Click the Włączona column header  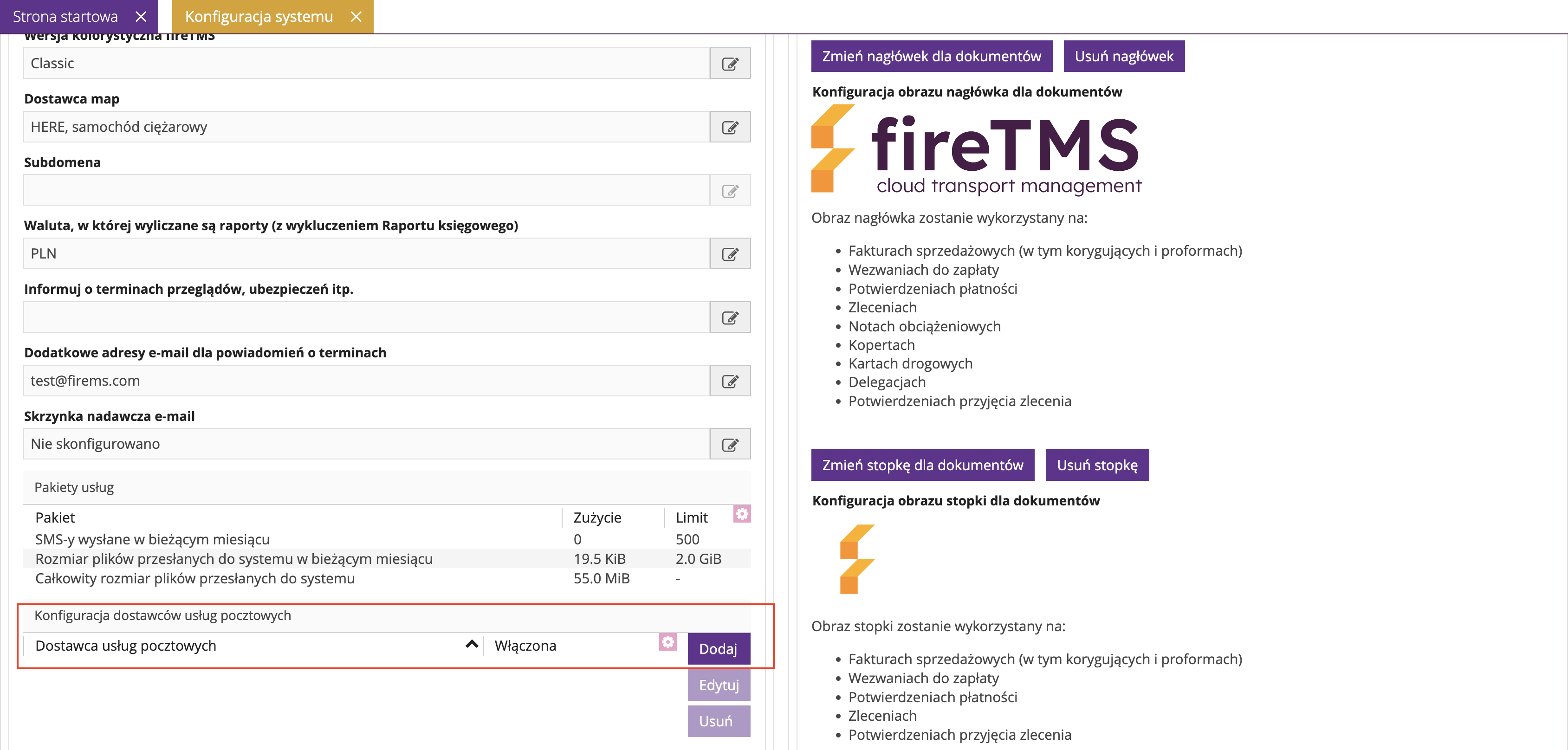tap(525, 645)
